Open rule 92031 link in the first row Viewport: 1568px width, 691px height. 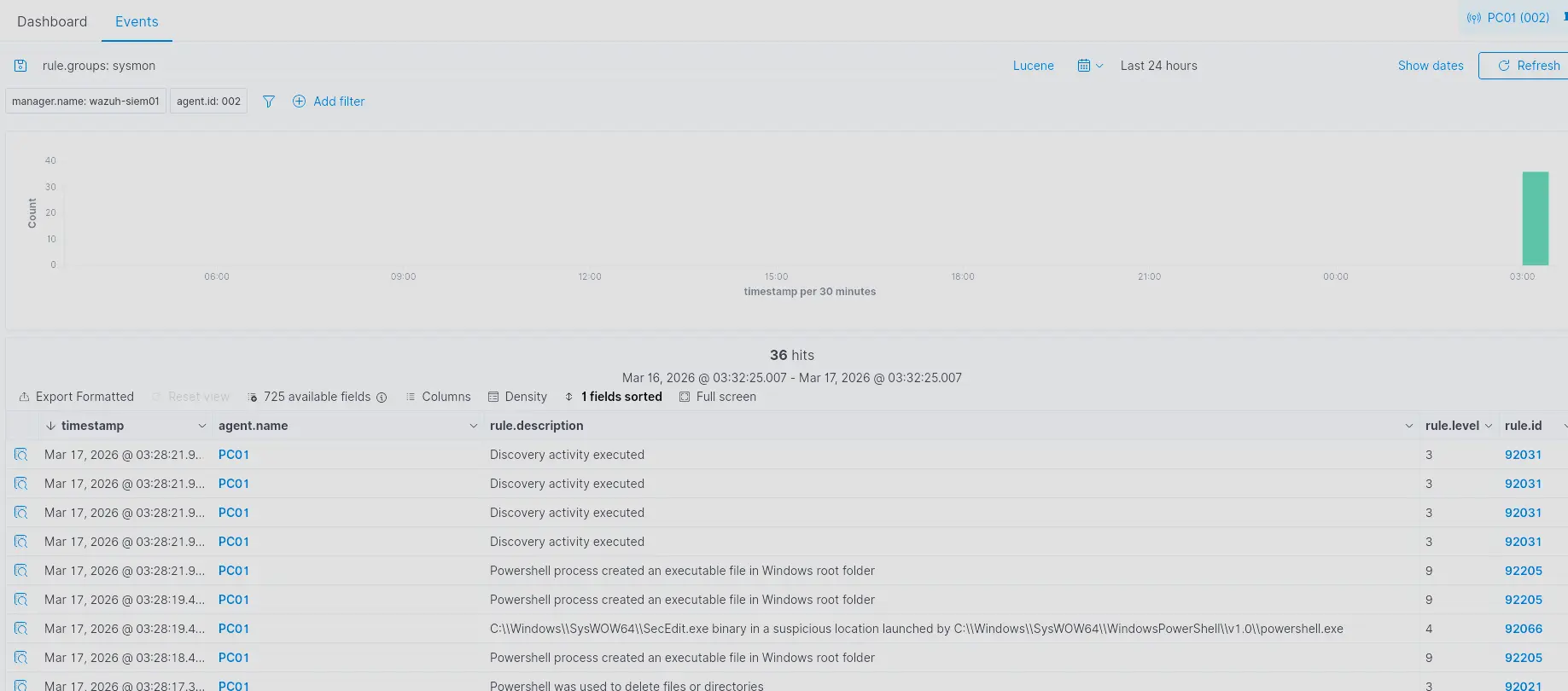tap(1524, 455)
